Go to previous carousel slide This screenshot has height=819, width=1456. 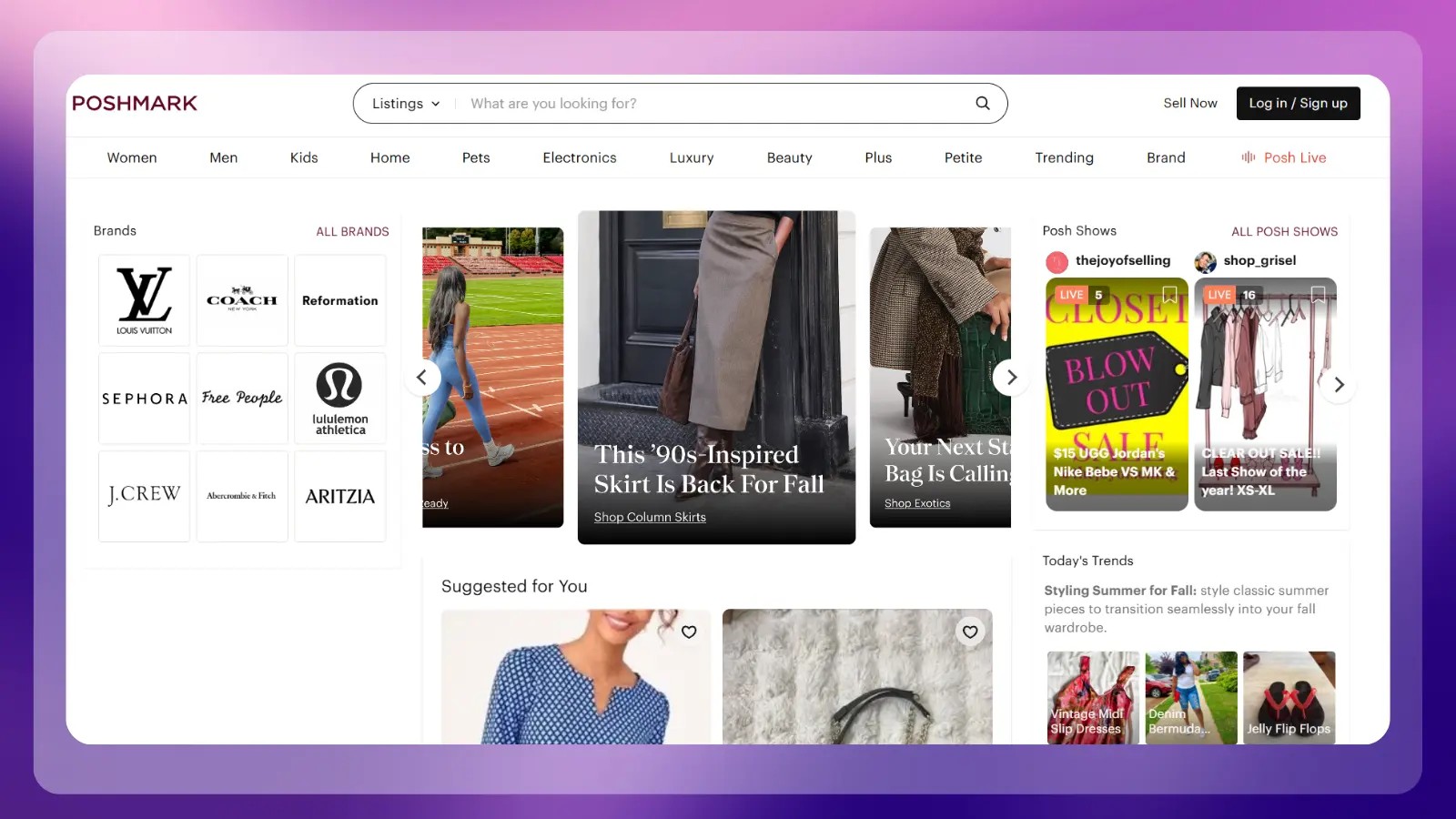pos(422,377)
